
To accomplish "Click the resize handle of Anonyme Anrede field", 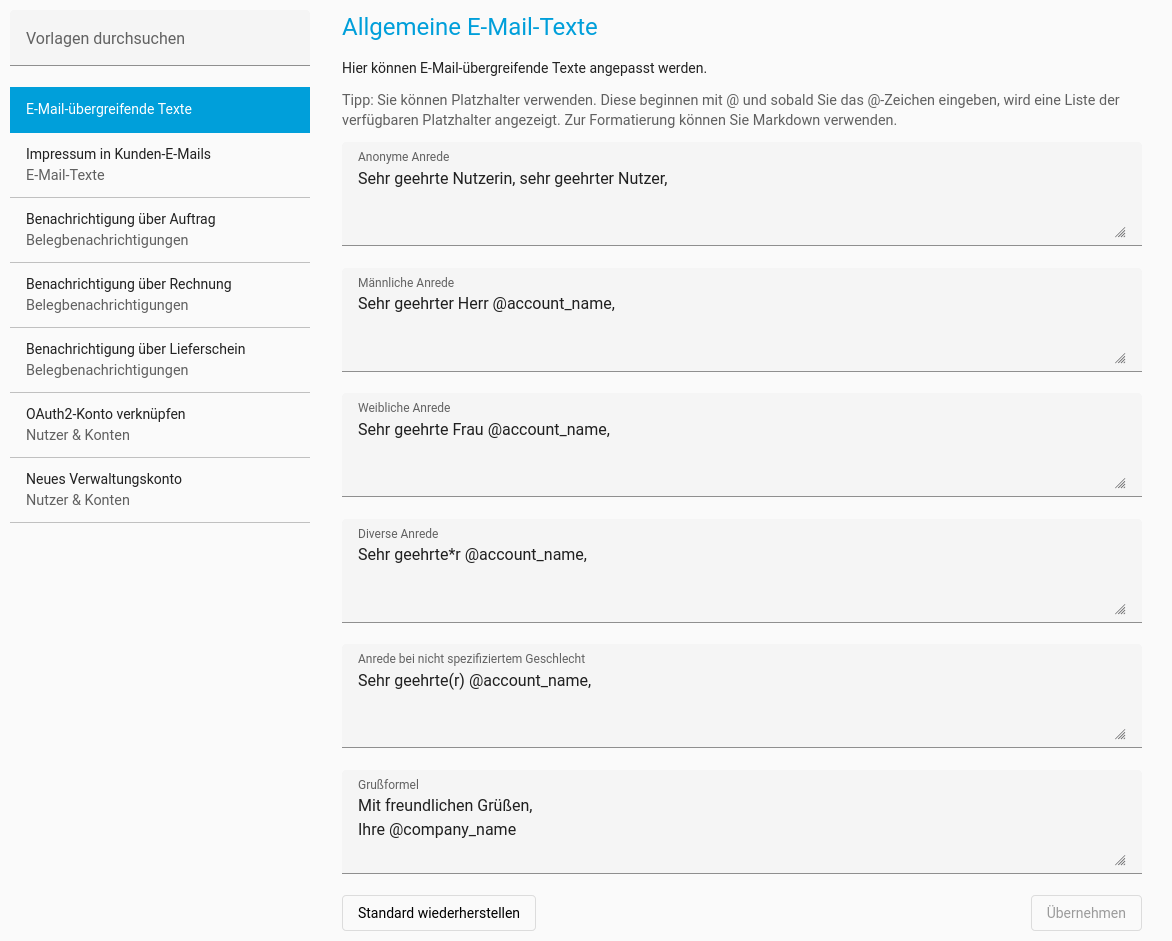I will (1120, 232).
